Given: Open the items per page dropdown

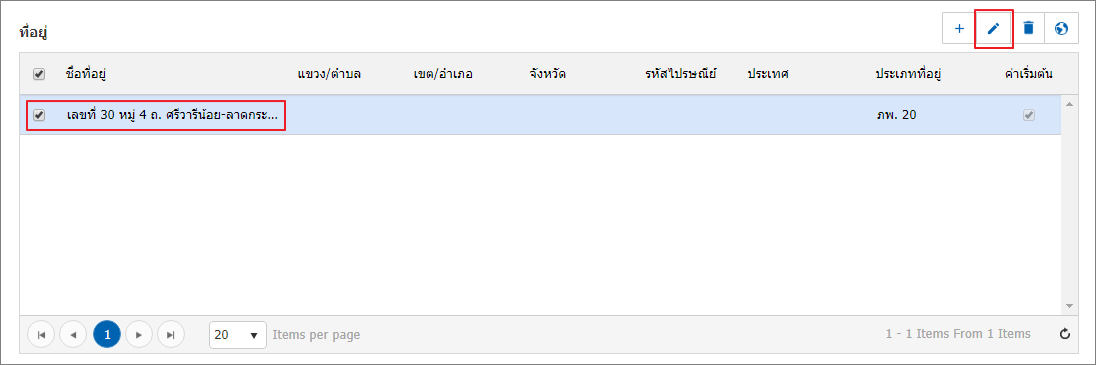Looking at the screenshot, I should (238, 335).
